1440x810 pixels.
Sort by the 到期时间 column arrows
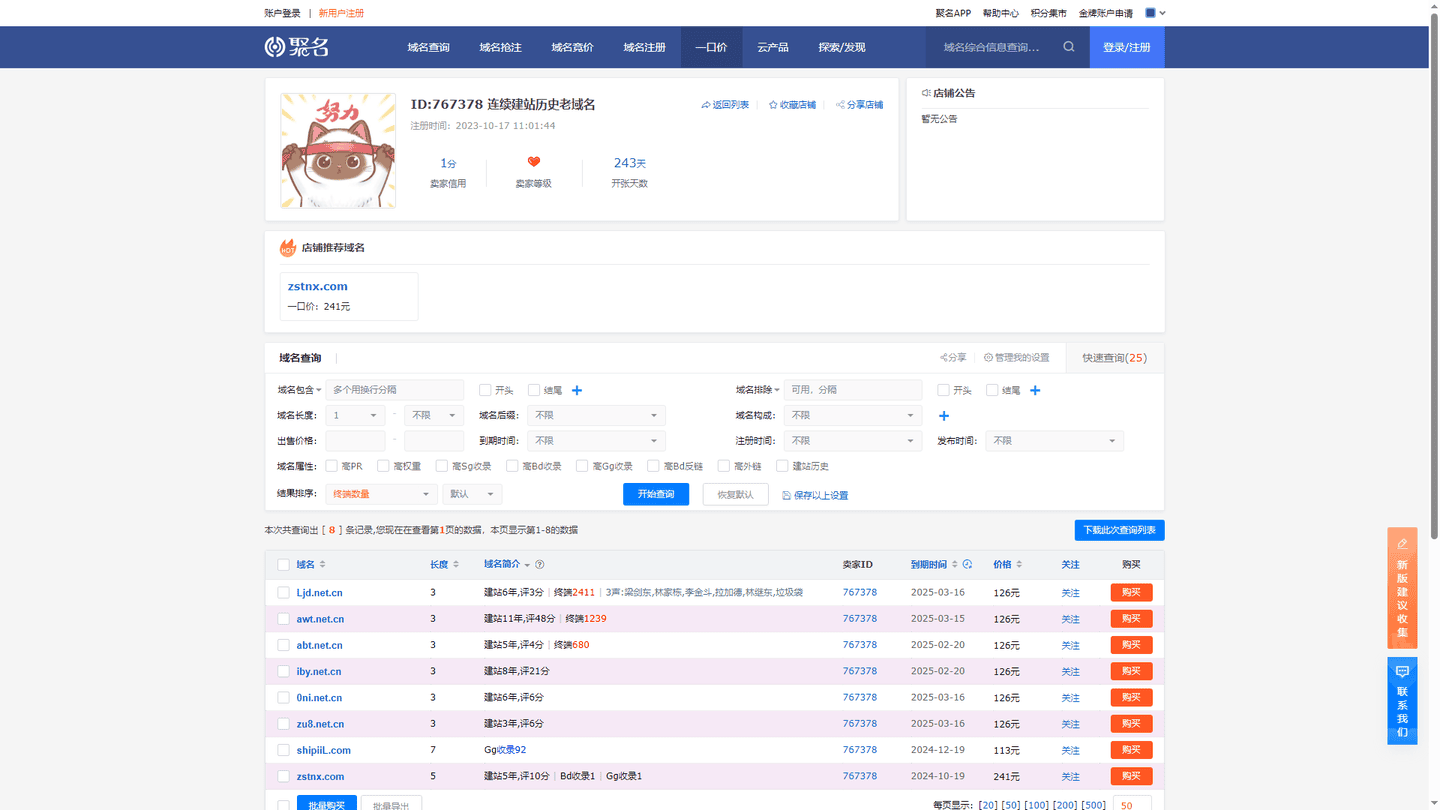(955, 565)
